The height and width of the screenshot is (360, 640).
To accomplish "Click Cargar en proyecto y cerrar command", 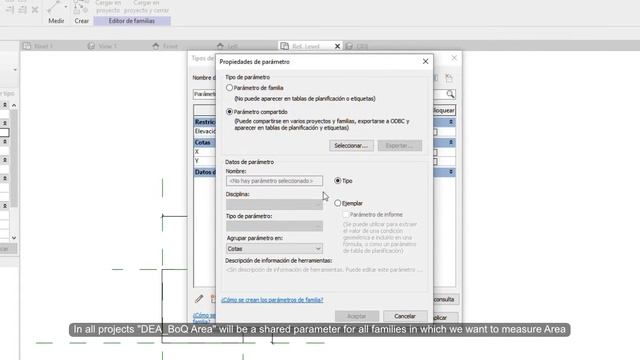I will [146, 7].
